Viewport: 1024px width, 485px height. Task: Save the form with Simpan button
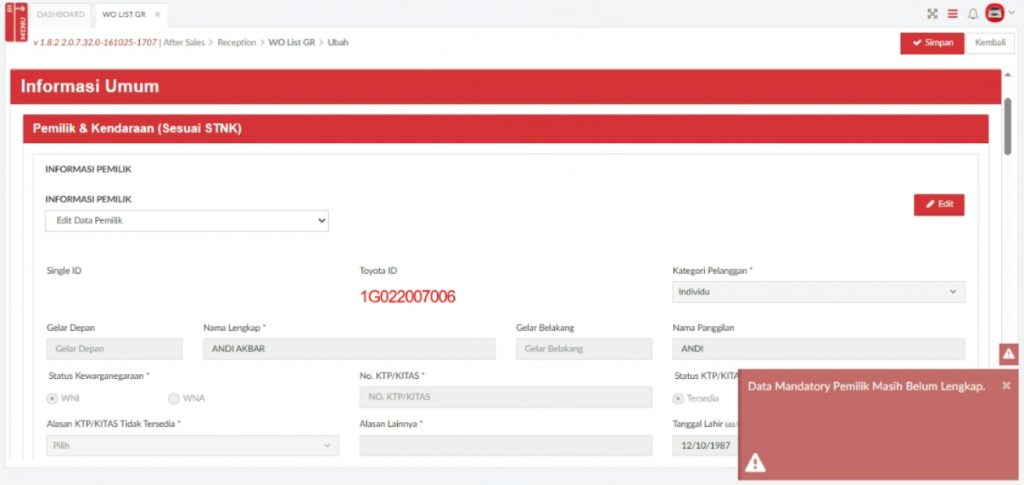(932, 43)
